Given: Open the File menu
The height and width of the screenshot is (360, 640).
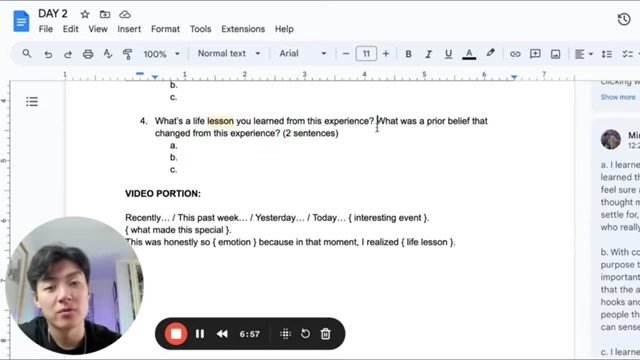Looking at the screenshot, I should point(46,29).
